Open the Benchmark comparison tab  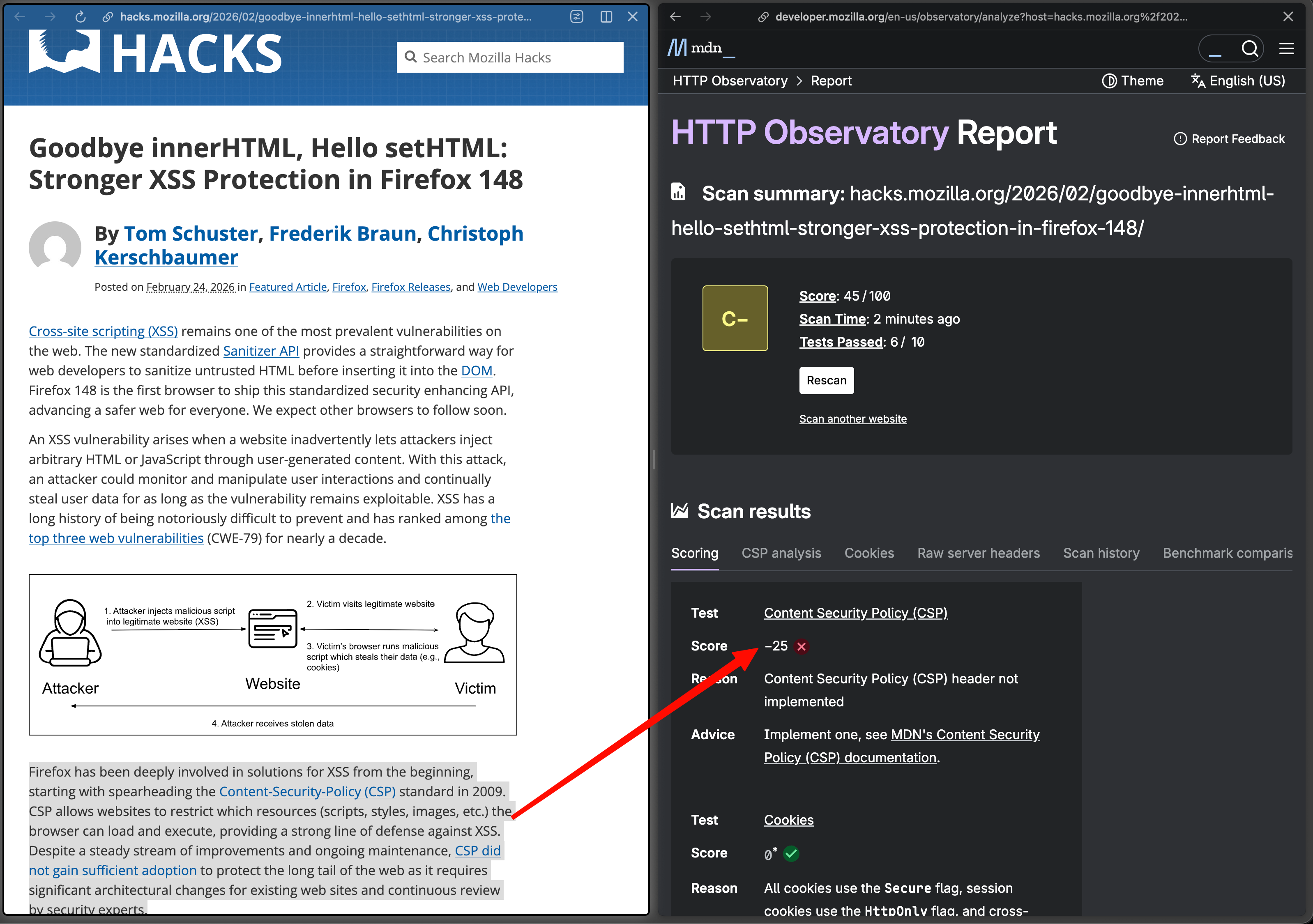coord(1227,553)
